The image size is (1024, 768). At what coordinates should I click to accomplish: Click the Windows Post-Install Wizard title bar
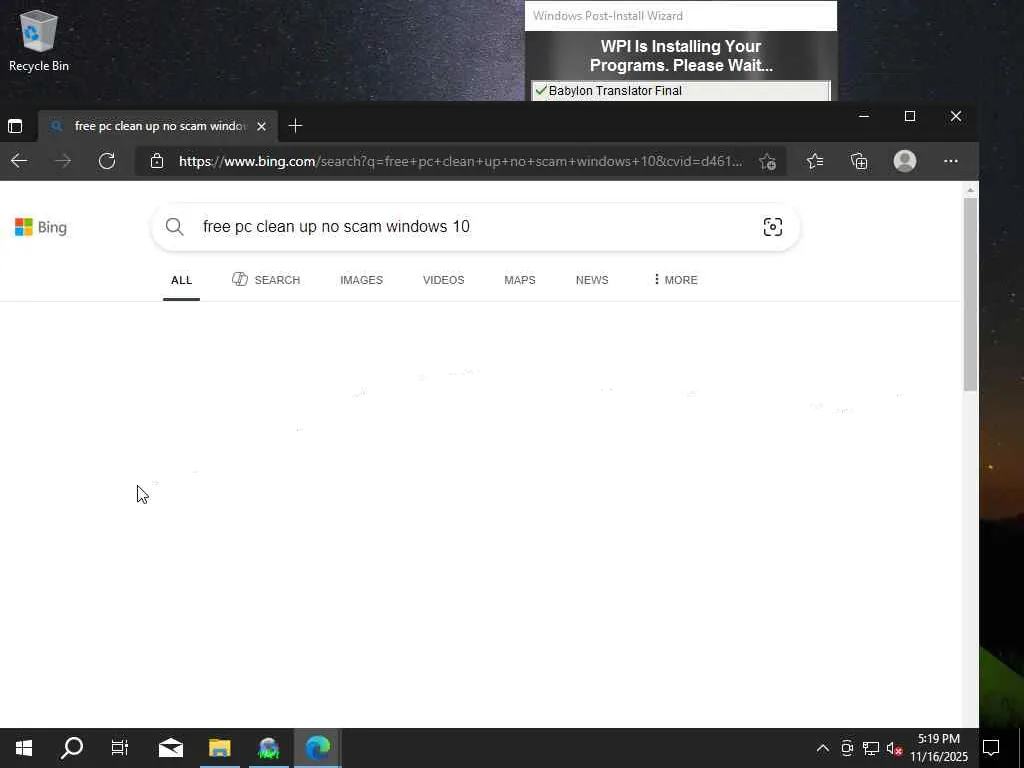(680, 16)
